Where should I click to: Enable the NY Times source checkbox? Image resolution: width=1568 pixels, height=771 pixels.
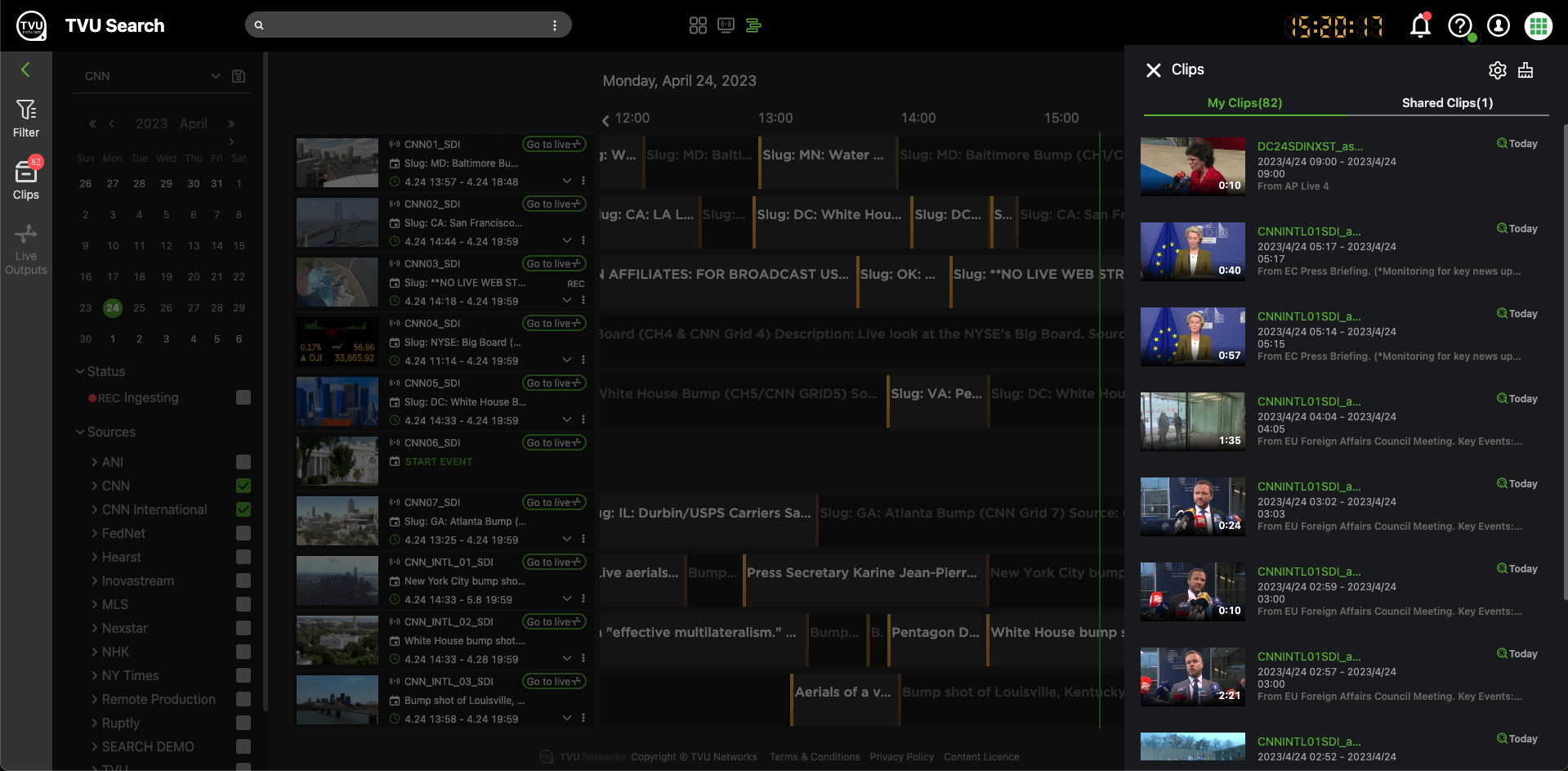pos(243,675)
